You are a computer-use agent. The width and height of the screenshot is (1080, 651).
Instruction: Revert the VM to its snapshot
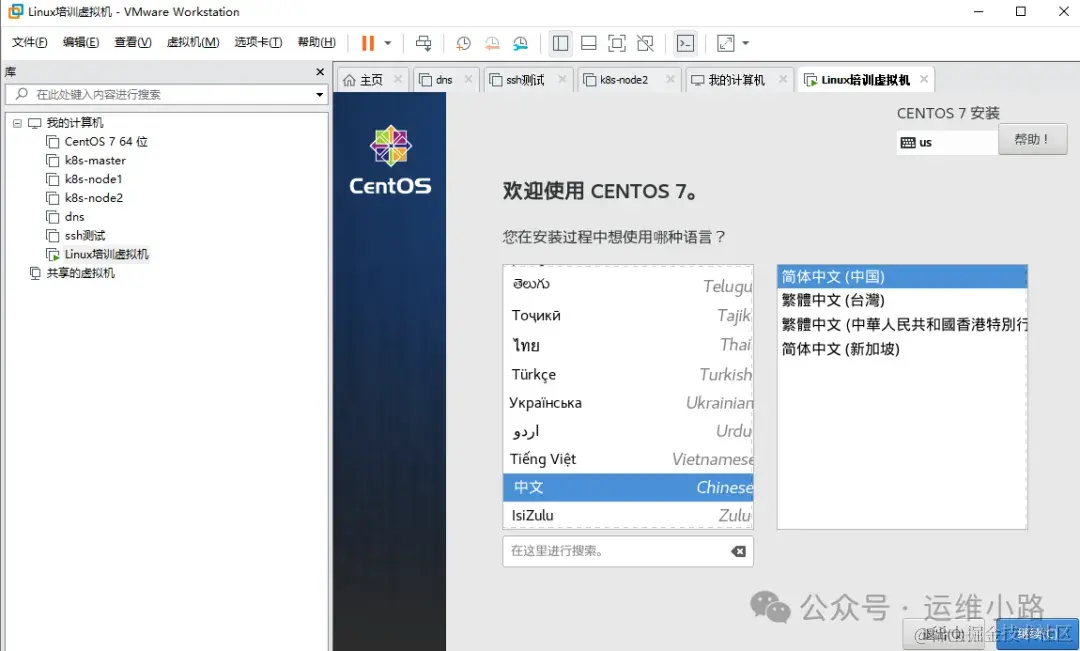491,43
